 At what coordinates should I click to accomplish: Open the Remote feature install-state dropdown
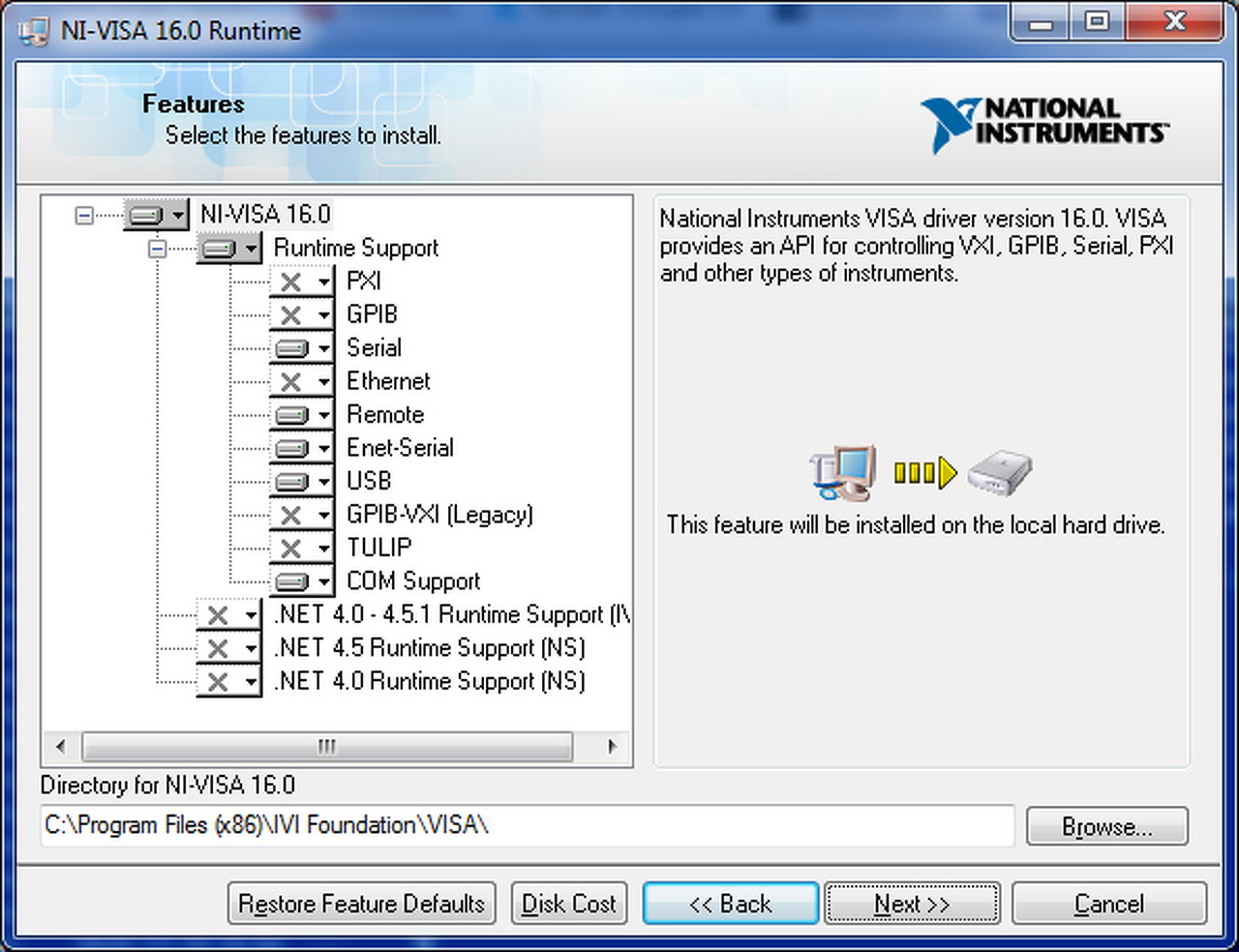[x=302, y=415]
